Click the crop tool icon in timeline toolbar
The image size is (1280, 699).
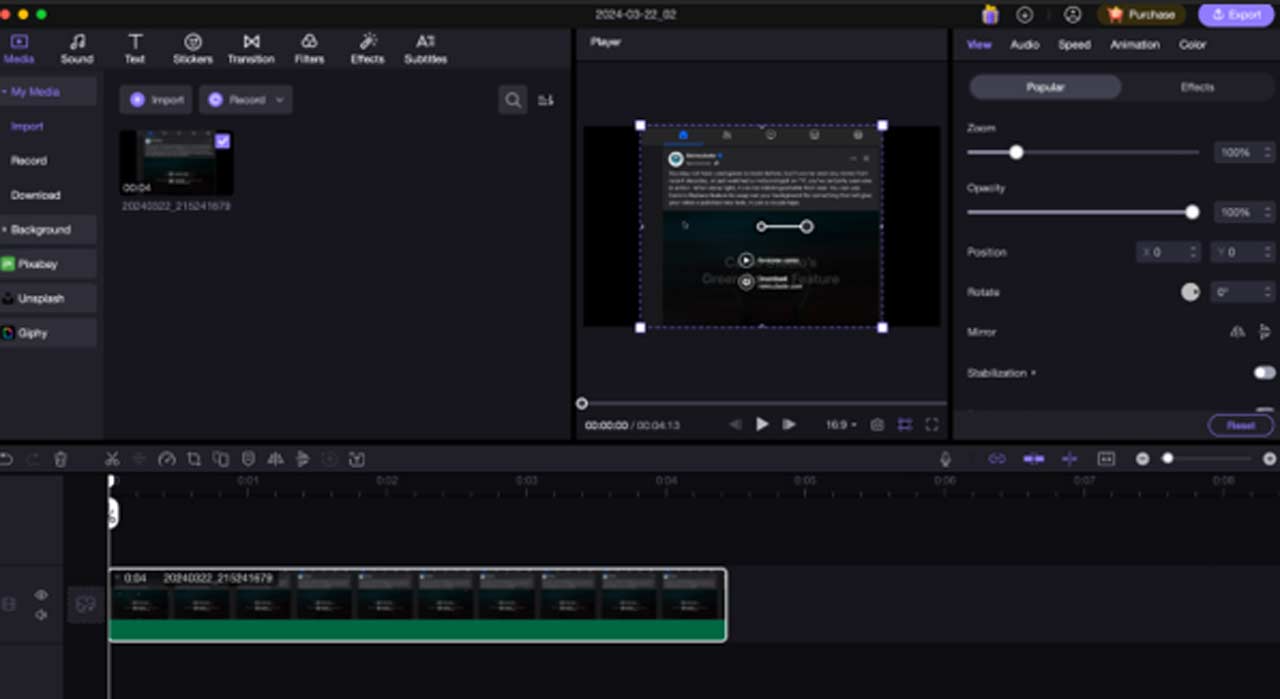[x=194, y=459]
